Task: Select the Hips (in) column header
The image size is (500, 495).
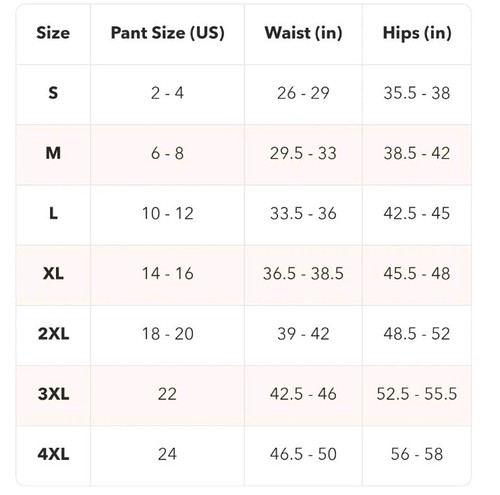Action: point(417,33)
